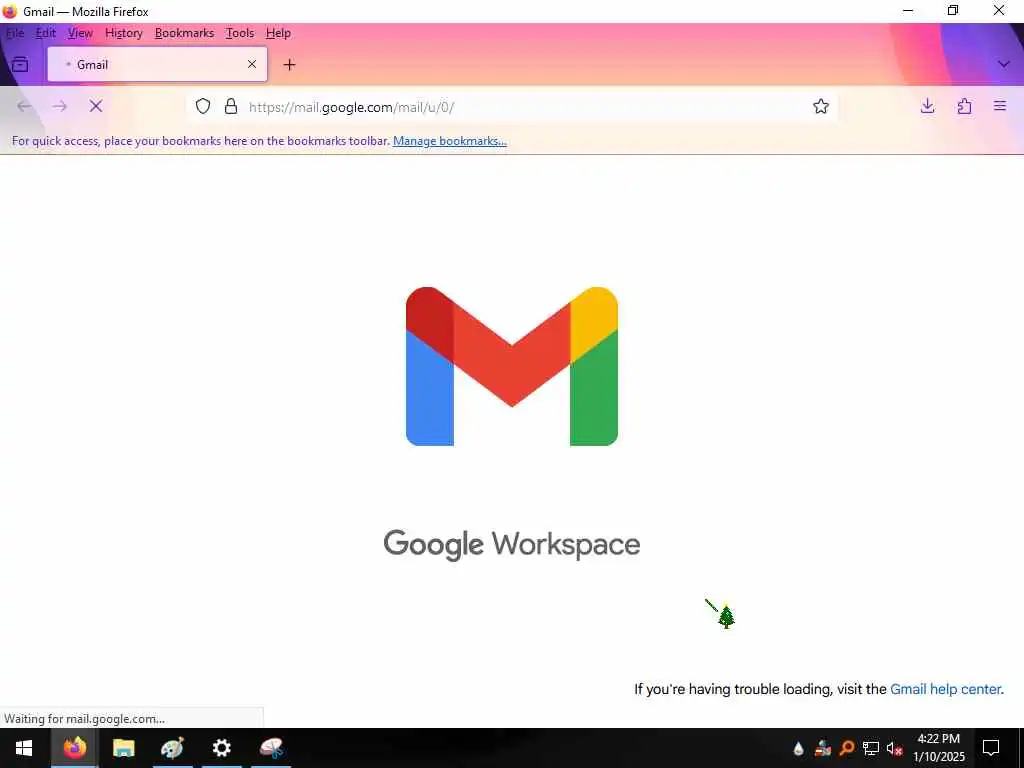Open network status tray icon

pos(871,748)
